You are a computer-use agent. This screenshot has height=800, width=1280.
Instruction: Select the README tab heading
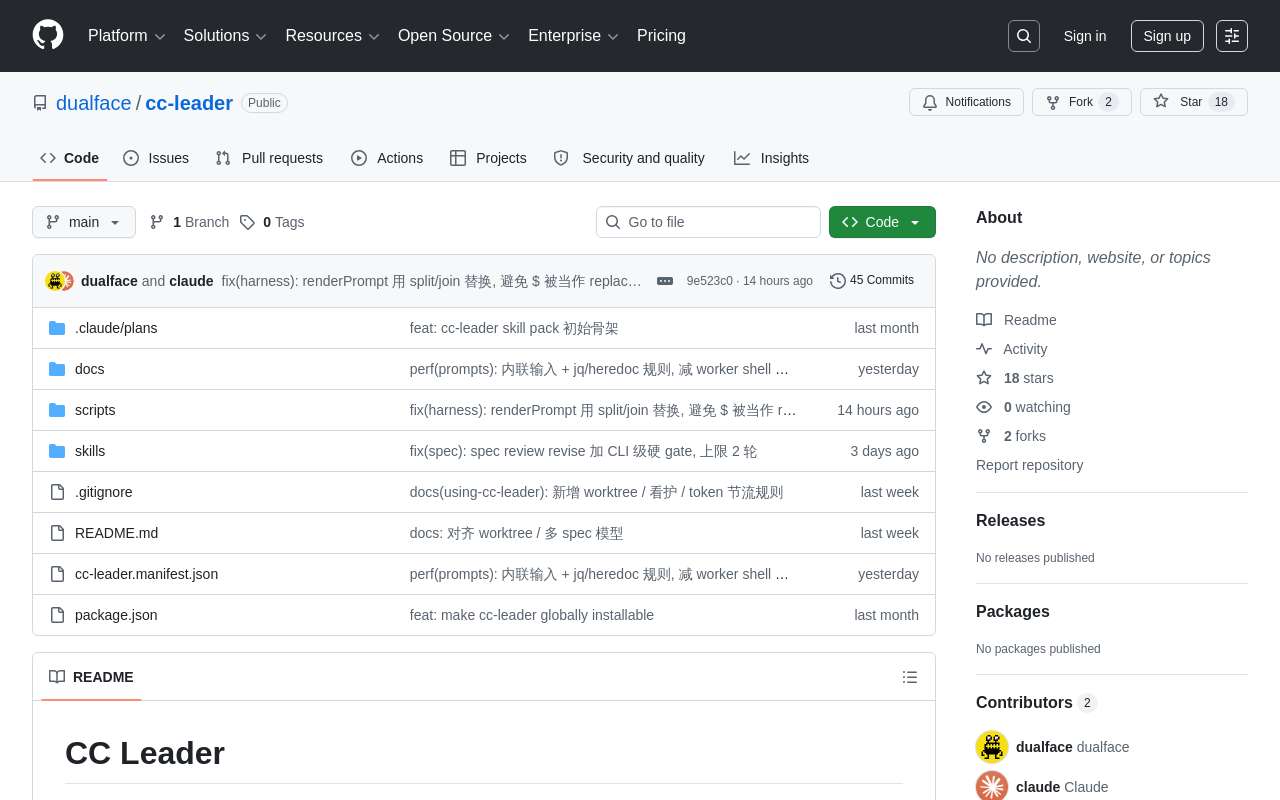tap(91, 677)
